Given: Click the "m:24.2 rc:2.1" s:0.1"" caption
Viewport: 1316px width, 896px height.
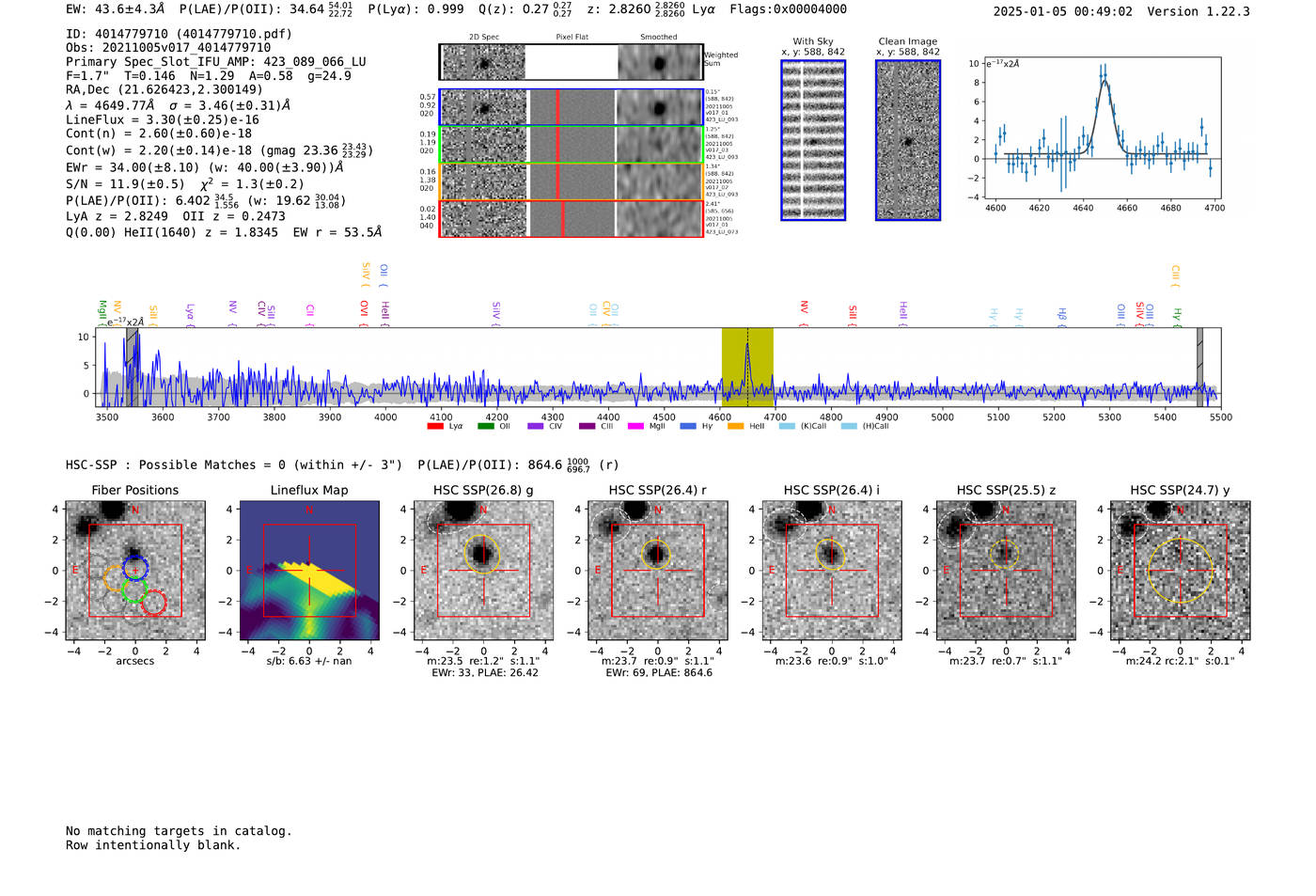Looking at the screenshot, I should tap(1180, 661).
